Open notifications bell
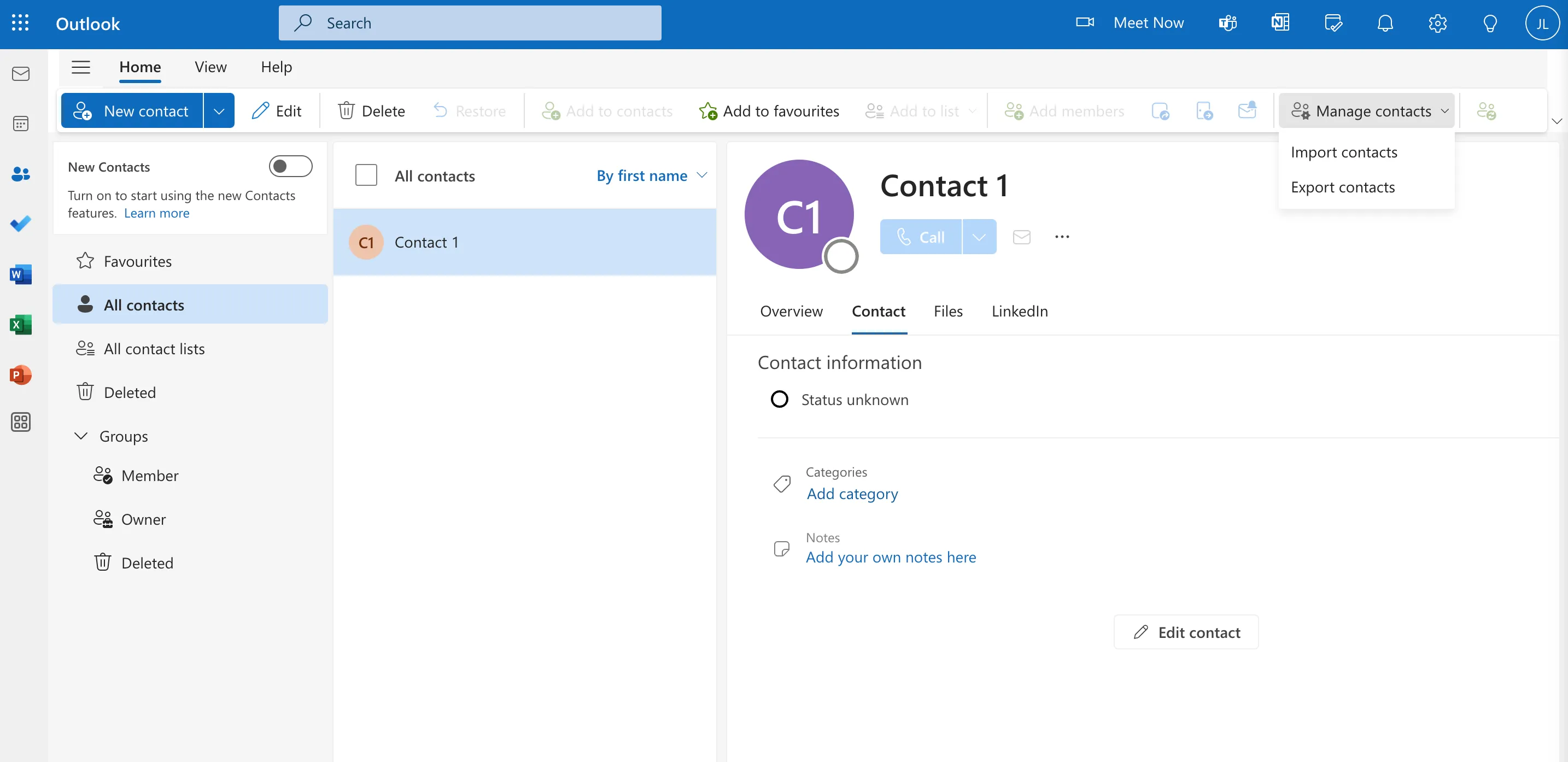The image size is (1568, 762). point(1385,23)
